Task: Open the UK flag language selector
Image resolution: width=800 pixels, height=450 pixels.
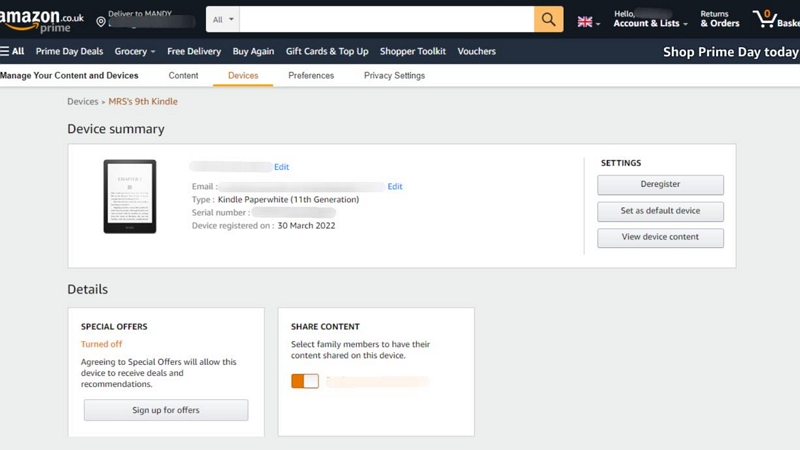Action: (x=589, y=22)
